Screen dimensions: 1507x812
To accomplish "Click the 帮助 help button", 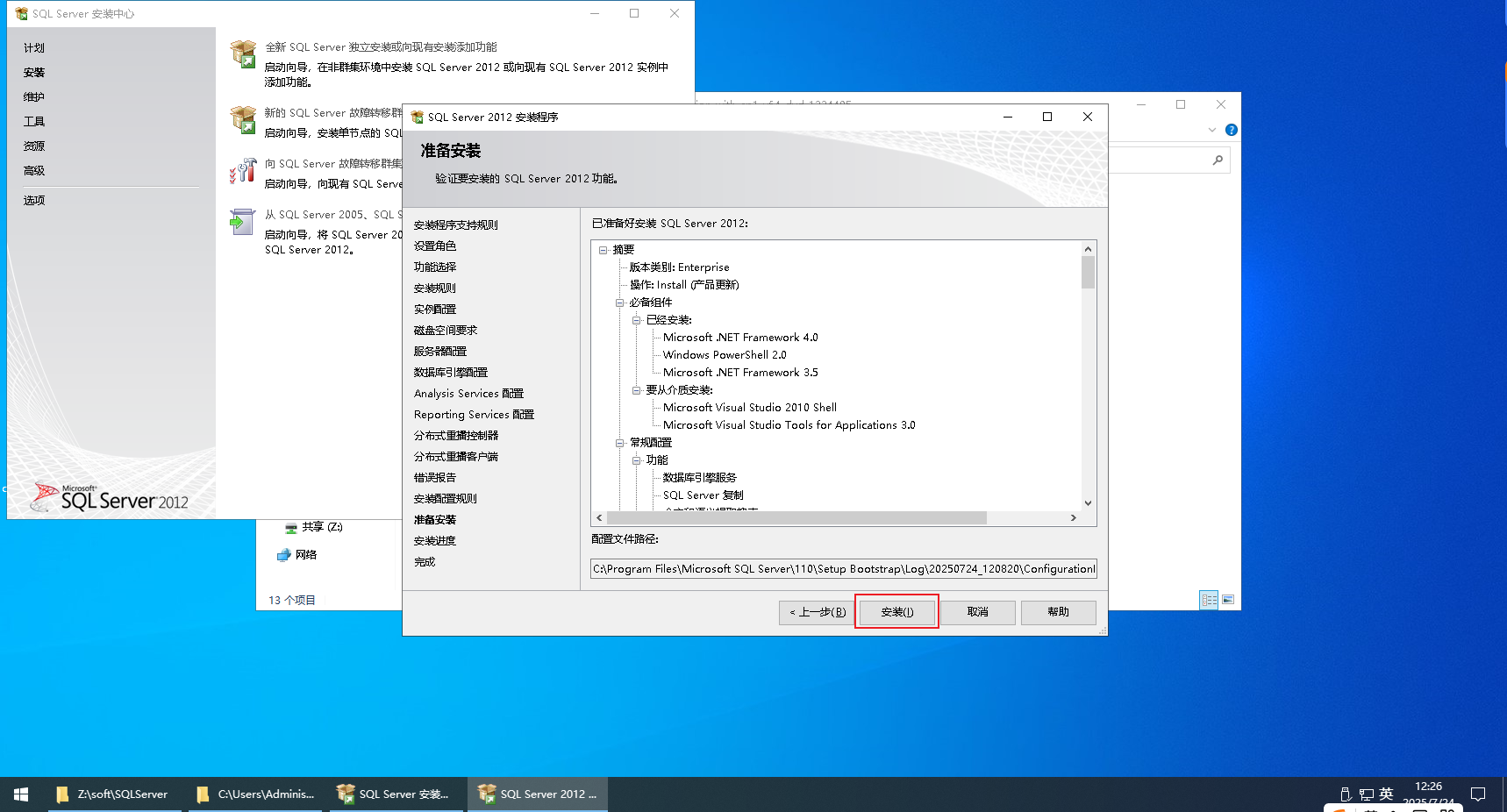I will point(1058,612).
